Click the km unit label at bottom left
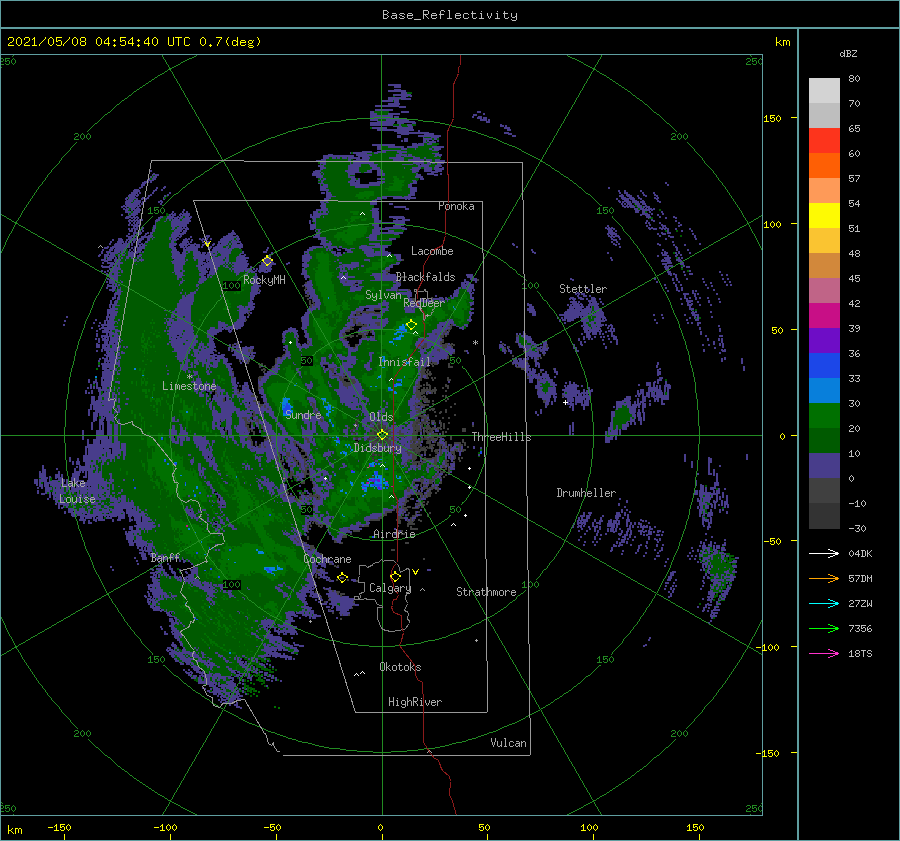Viewport: 900px width, 841px height. click(14, 830)
